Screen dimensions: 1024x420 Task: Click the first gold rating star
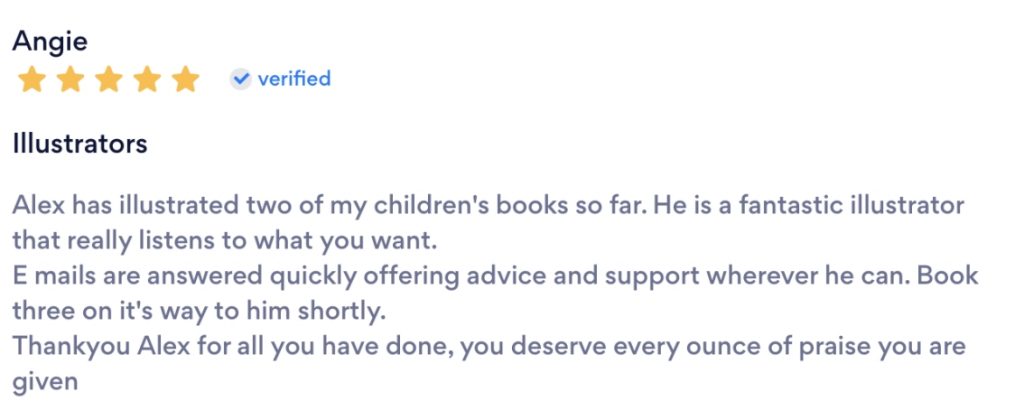pos(31,80)
